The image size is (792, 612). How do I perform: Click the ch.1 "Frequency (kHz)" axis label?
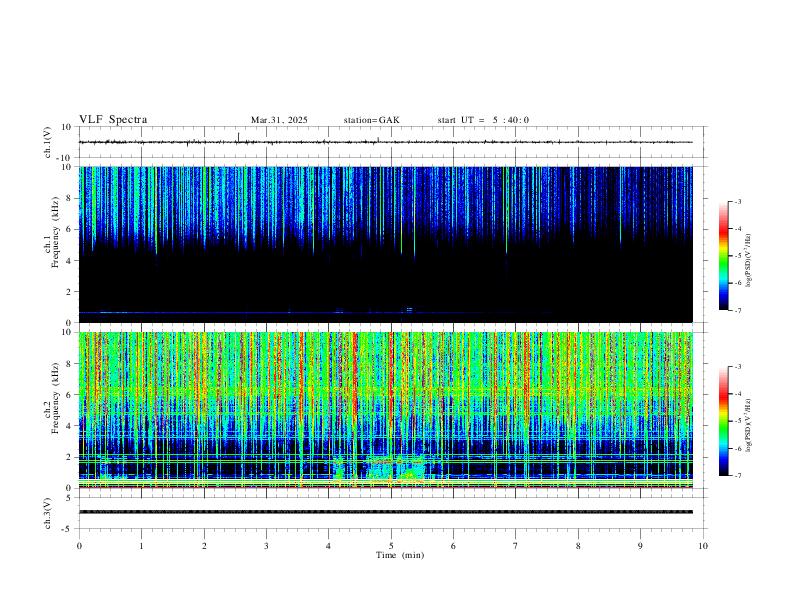click(x=56, y=232)
